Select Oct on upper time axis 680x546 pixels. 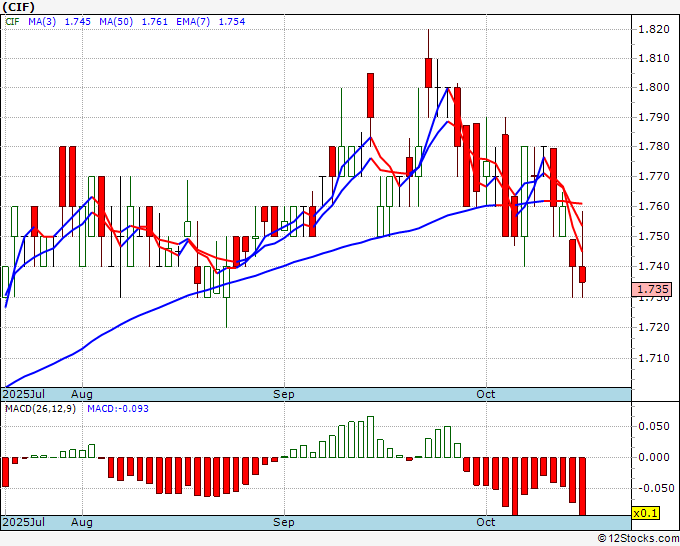pyautogui.click(x=485, y=394)
